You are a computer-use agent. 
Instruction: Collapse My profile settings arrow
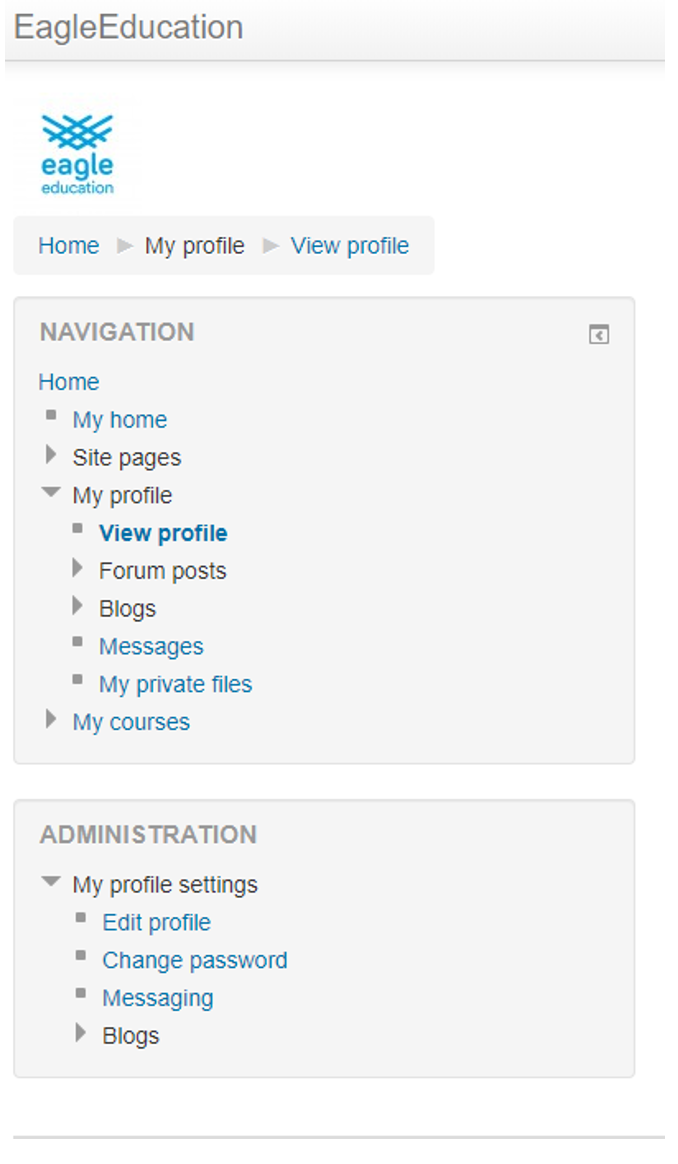point(51,883)
